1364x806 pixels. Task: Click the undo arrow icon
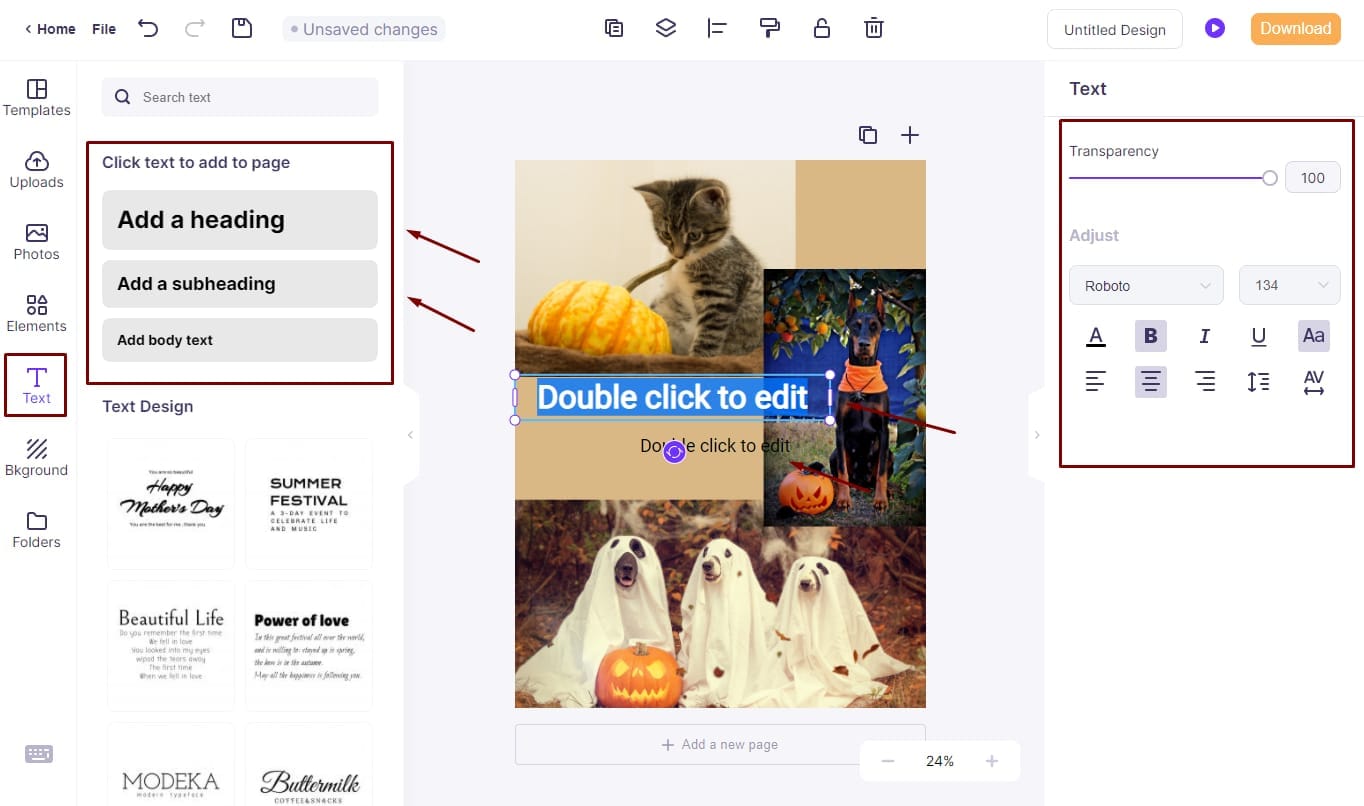tap(148, 28)
